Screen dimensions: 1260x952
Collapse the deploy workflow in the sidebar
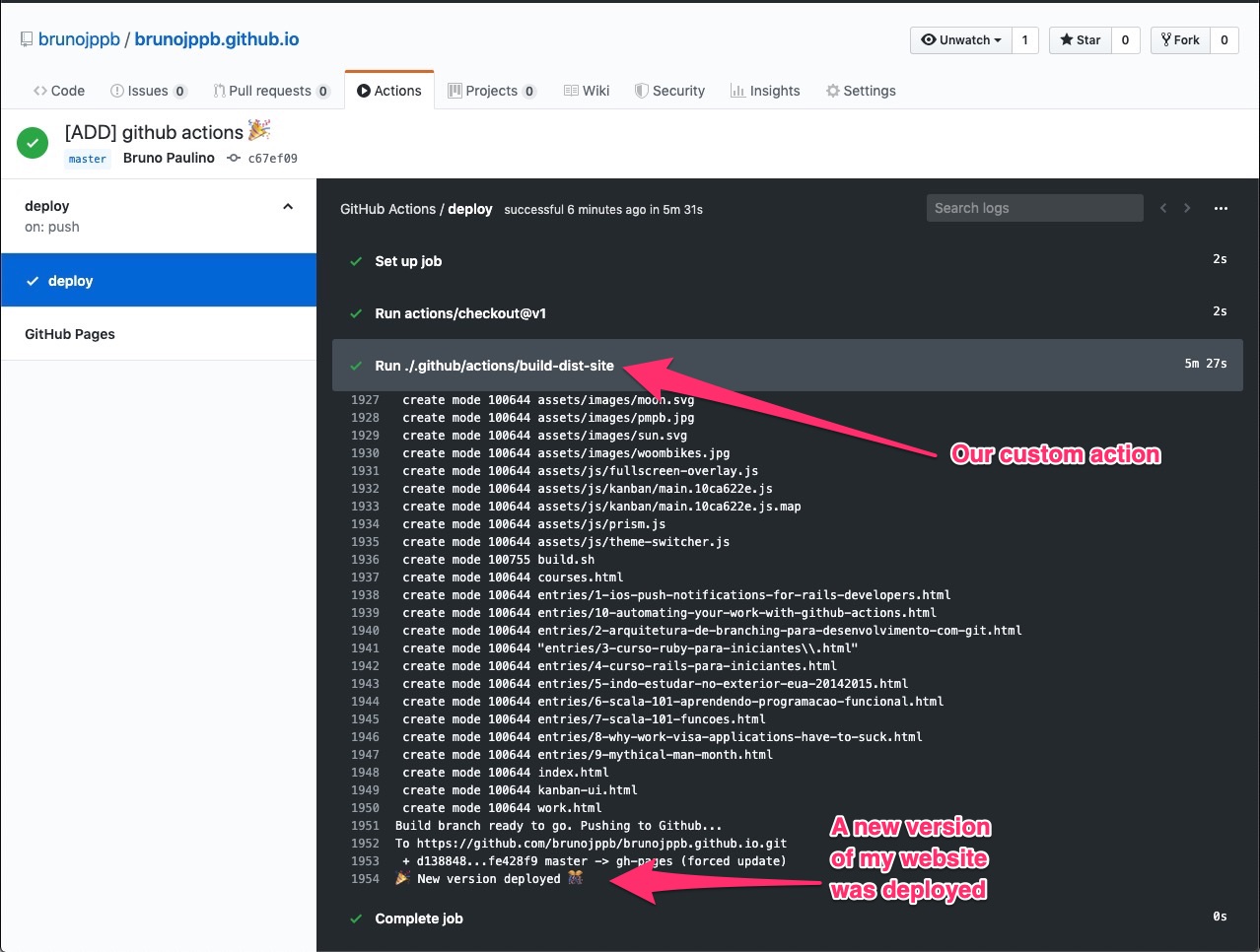coord(288,206)
